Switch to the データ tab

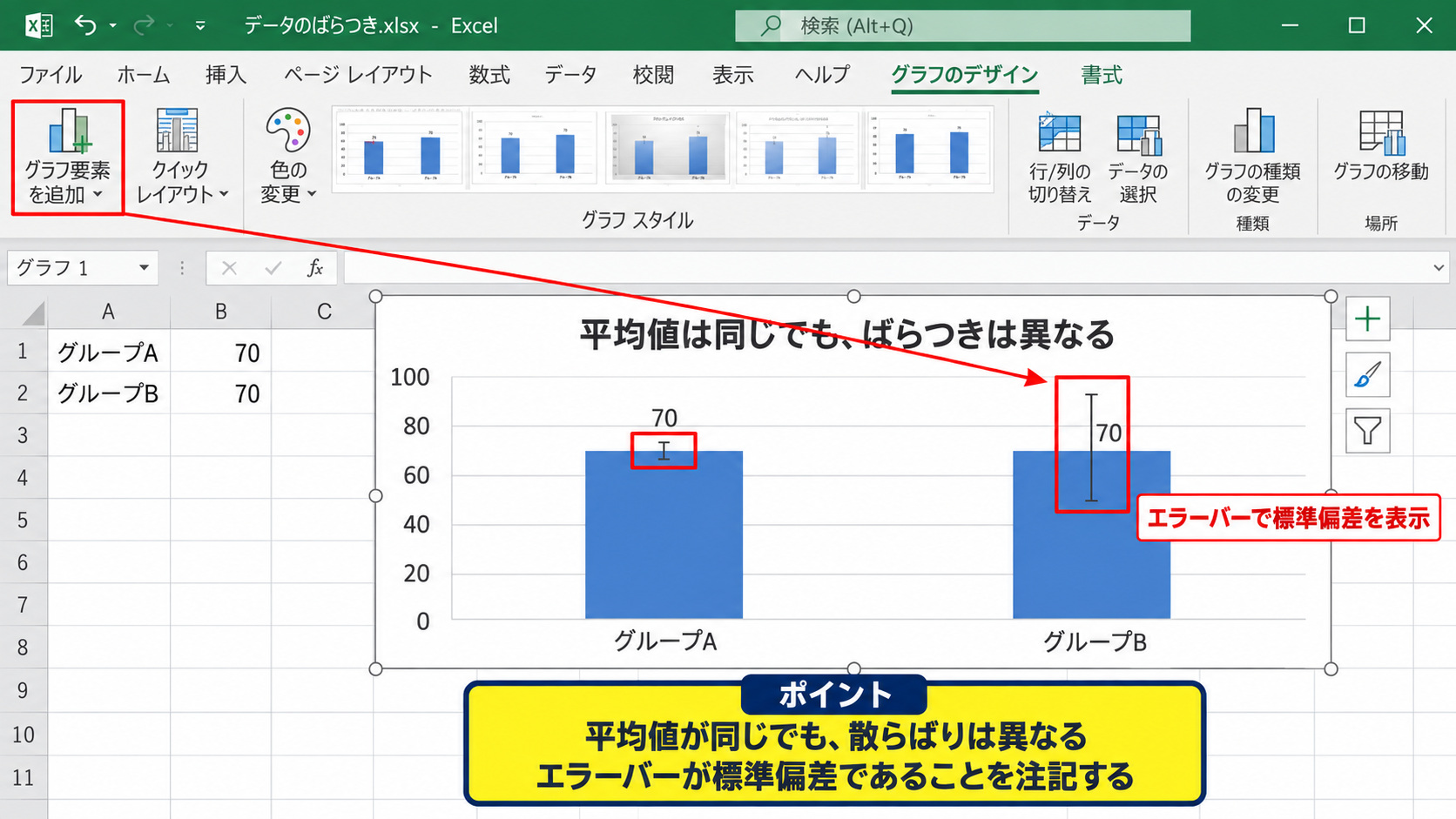[571, 75]
